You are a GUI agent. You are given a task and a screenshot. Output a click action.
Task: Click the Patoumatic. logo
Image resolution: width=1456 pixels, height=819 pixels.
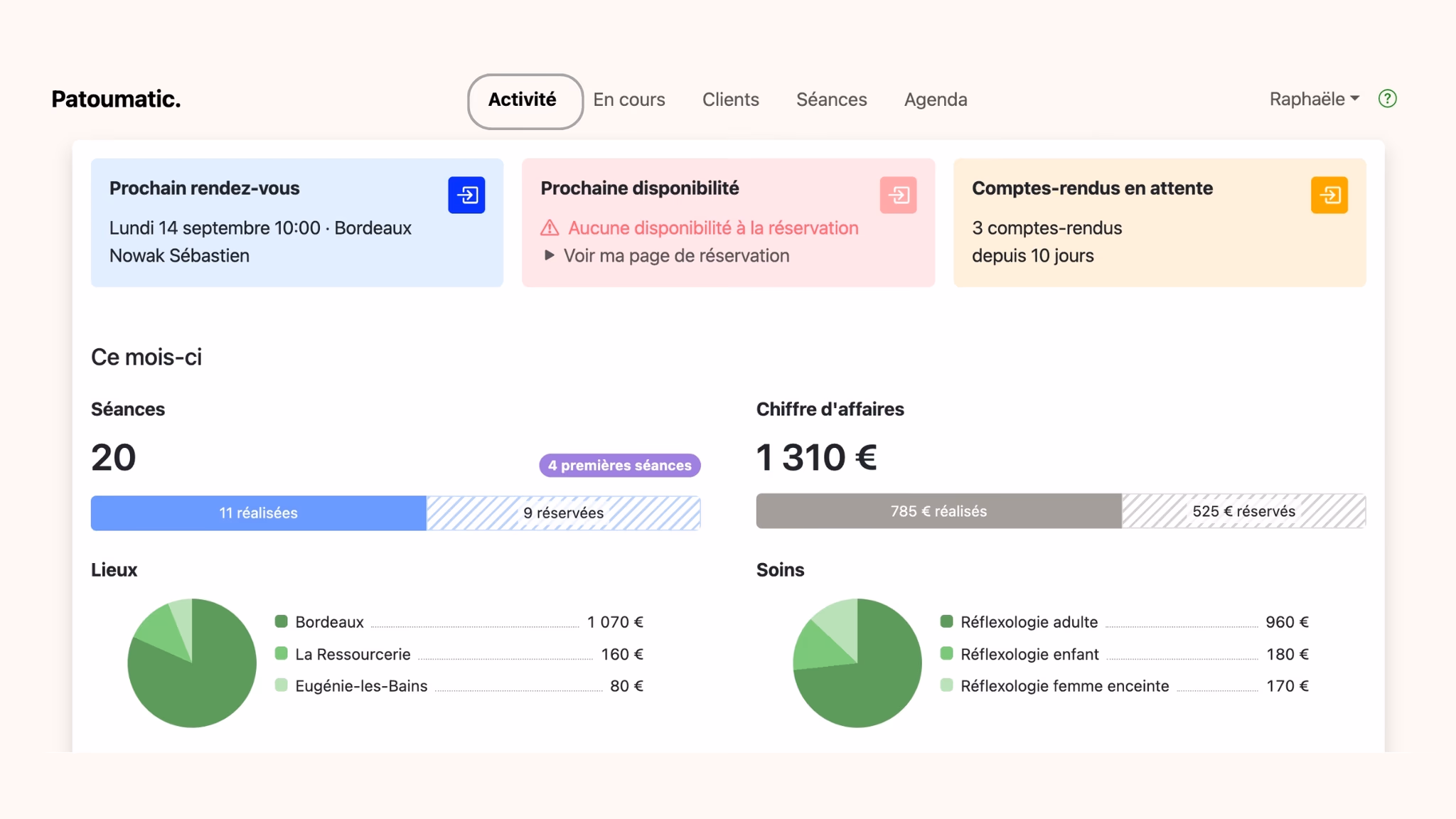coord(116,99)
